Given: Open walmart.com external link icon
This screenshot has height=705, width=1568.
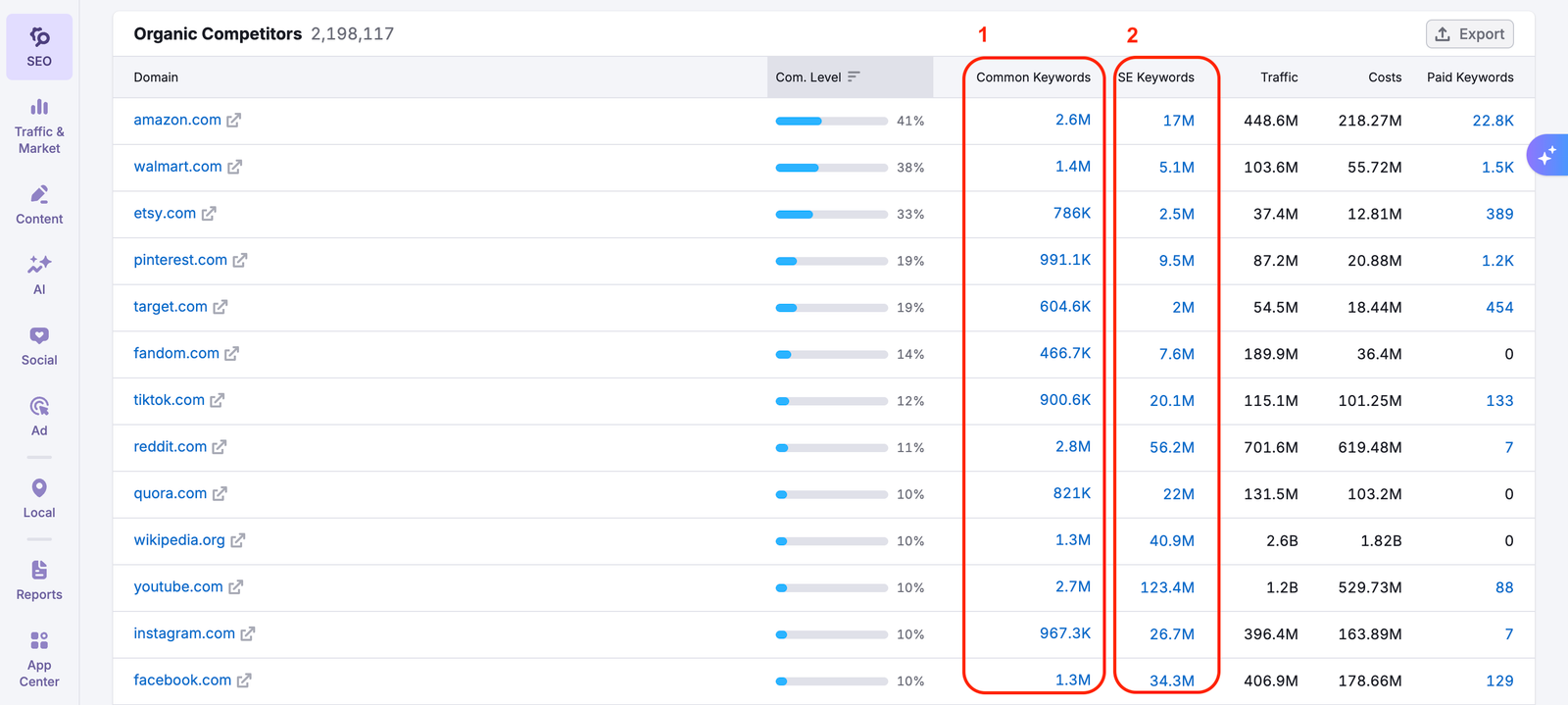Looking at the screenshot, I should (234, 168).
